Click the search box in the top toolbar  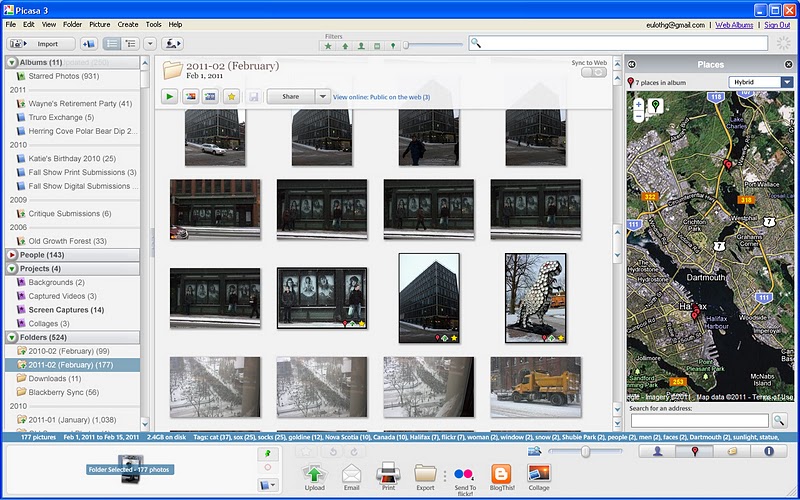618,43
